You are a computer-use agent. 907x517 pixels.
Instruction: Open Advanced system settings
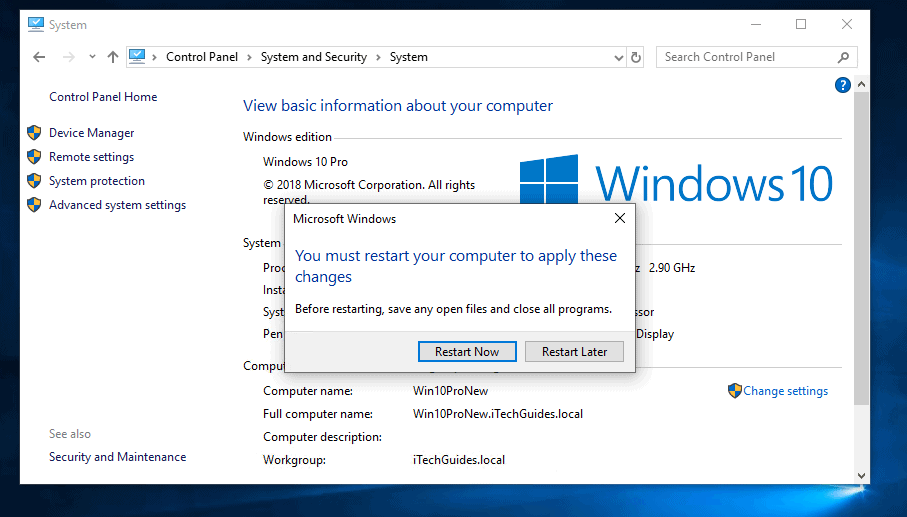tap(117, 205)
